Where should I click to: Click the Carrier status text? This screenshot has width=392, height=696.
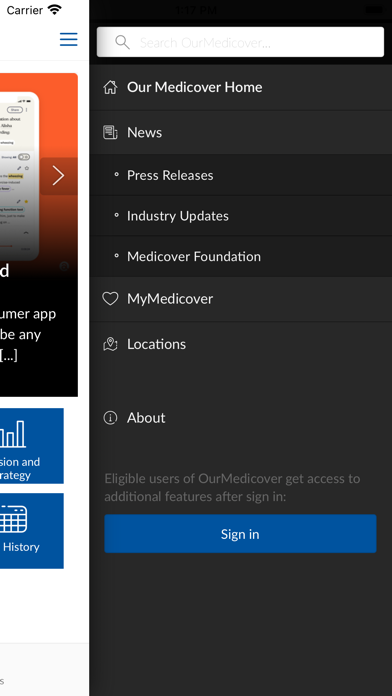click(x=24, y=10)
